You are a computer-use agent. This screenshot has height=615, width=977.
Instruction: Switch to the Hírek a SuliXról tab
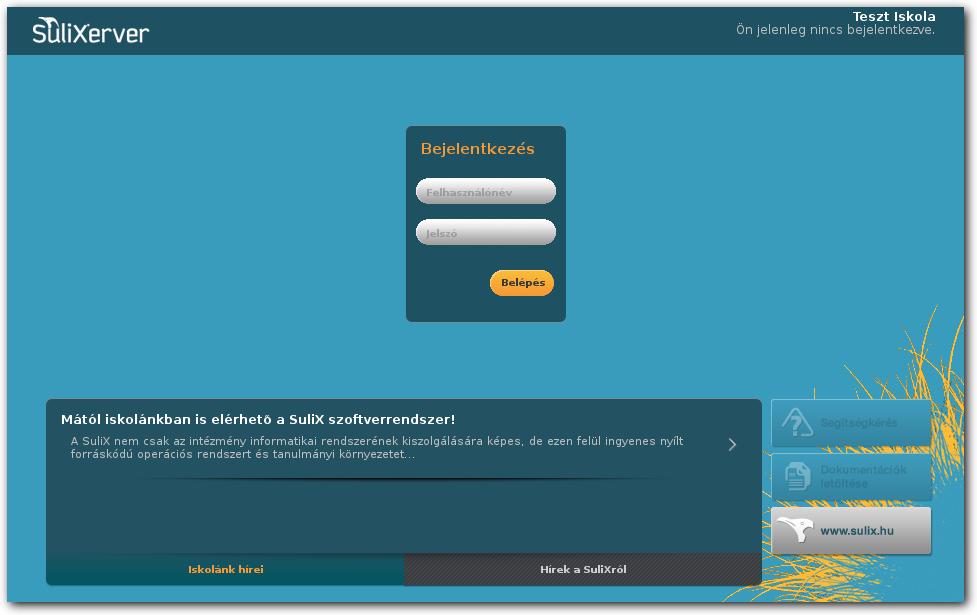583,570
